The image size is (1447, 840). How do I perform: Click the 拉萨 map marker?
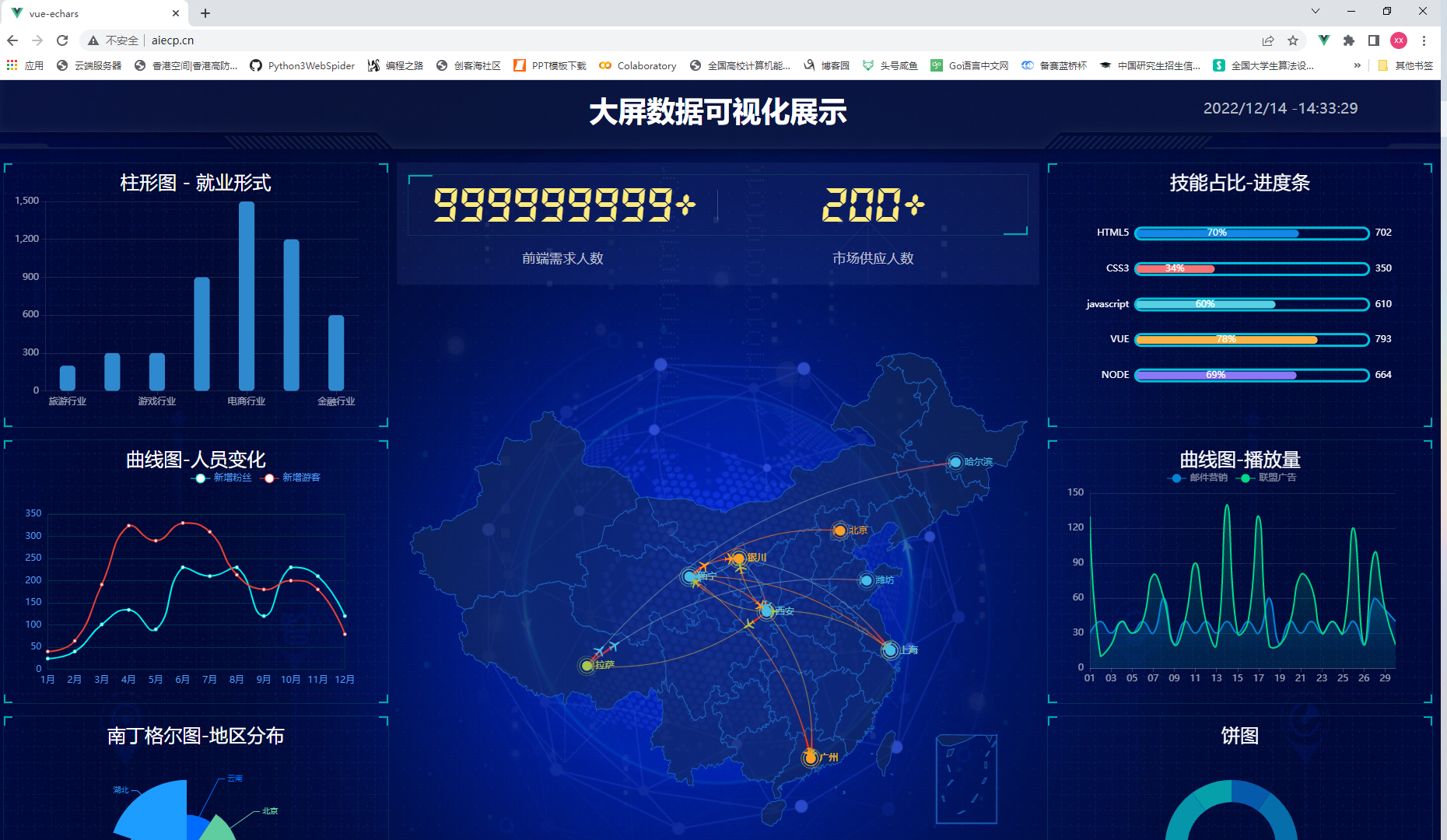587,666
